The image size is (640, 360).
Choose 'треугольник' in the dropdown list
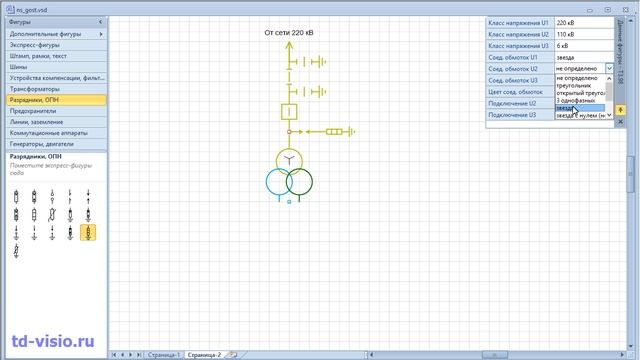pyautogui.click(x=580, y=86)
